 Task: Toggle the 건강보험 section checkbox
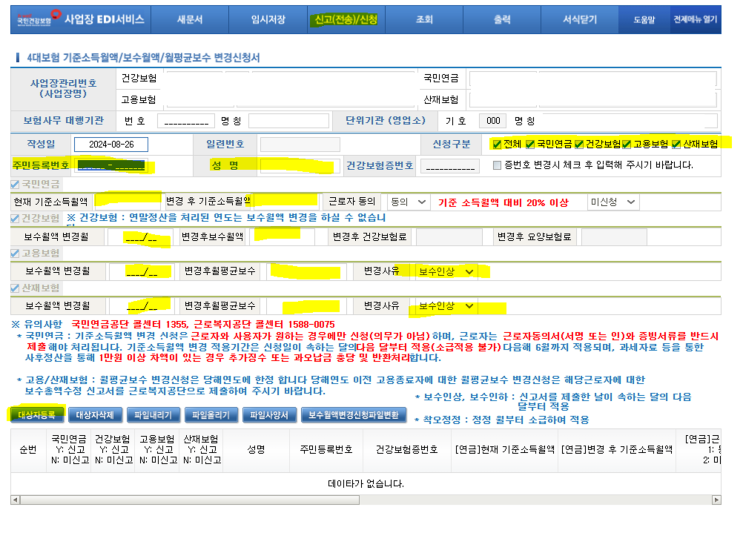tap(15, 218)
